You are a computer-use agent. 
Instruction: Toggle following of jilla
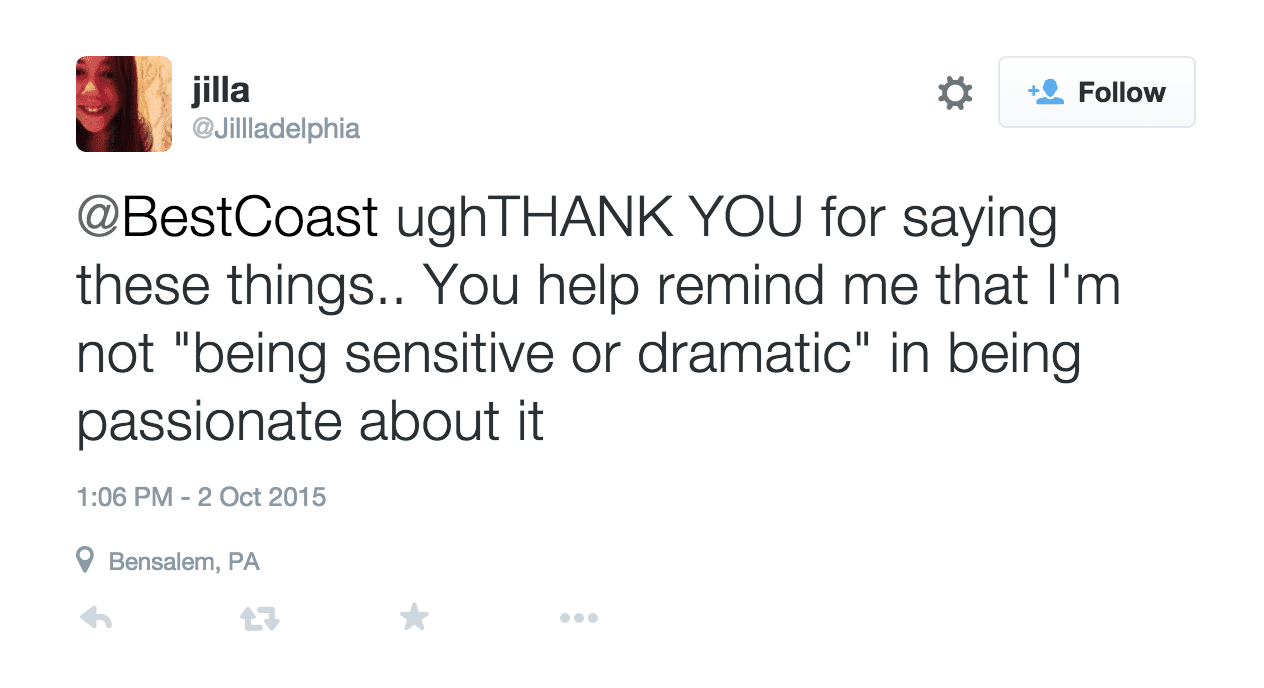[1097, 91]
